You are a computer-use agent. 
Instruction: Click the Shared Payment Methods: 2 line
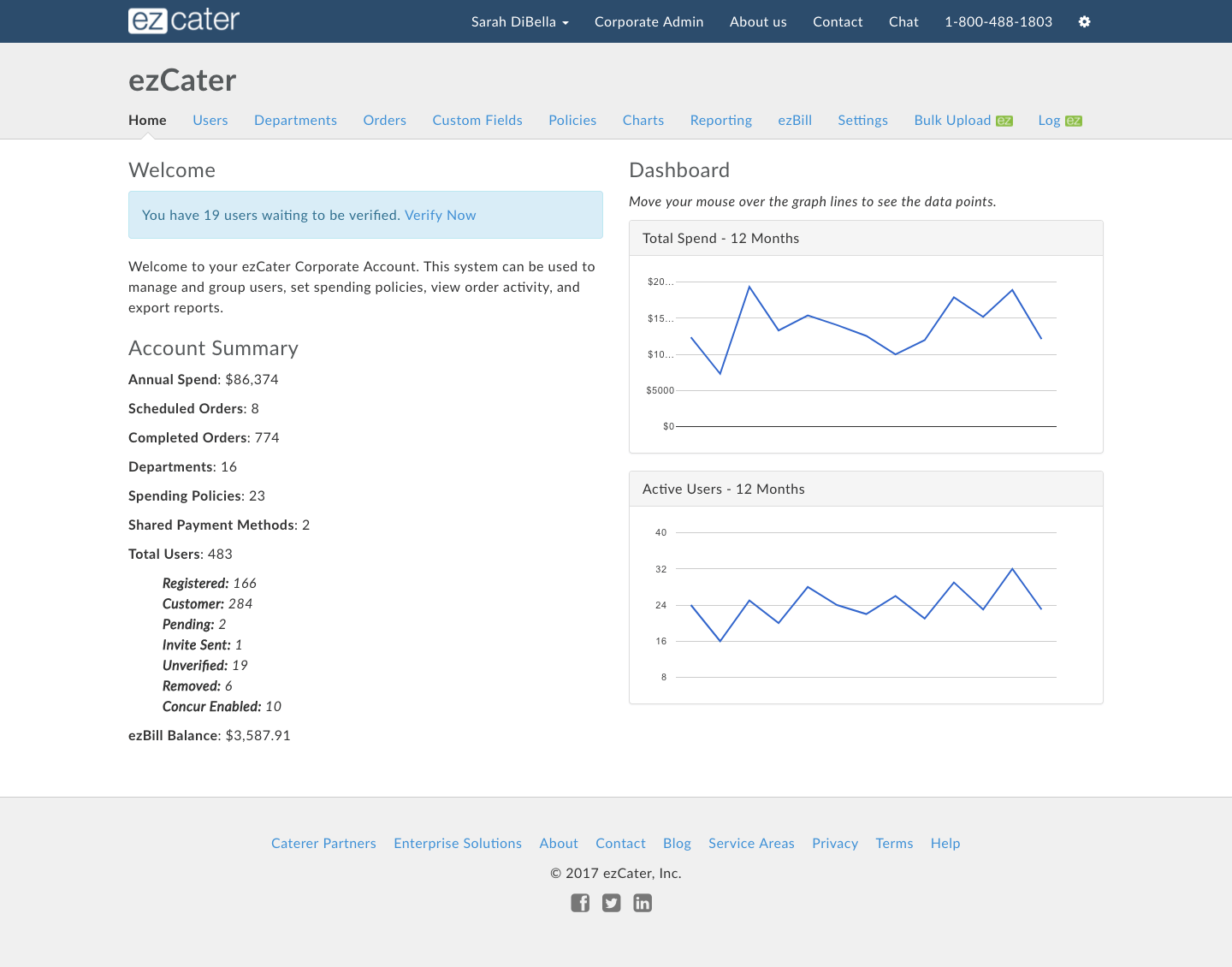[x=219, y=525]
